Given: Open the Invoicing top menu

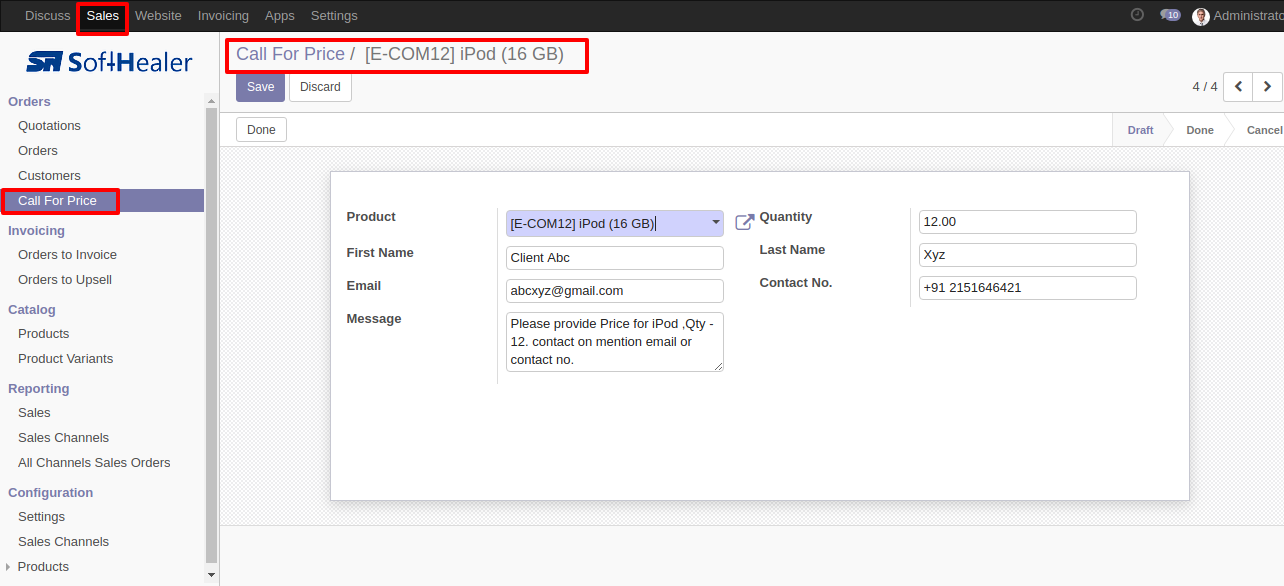Looking at the screenshot, I should [223, 16].
